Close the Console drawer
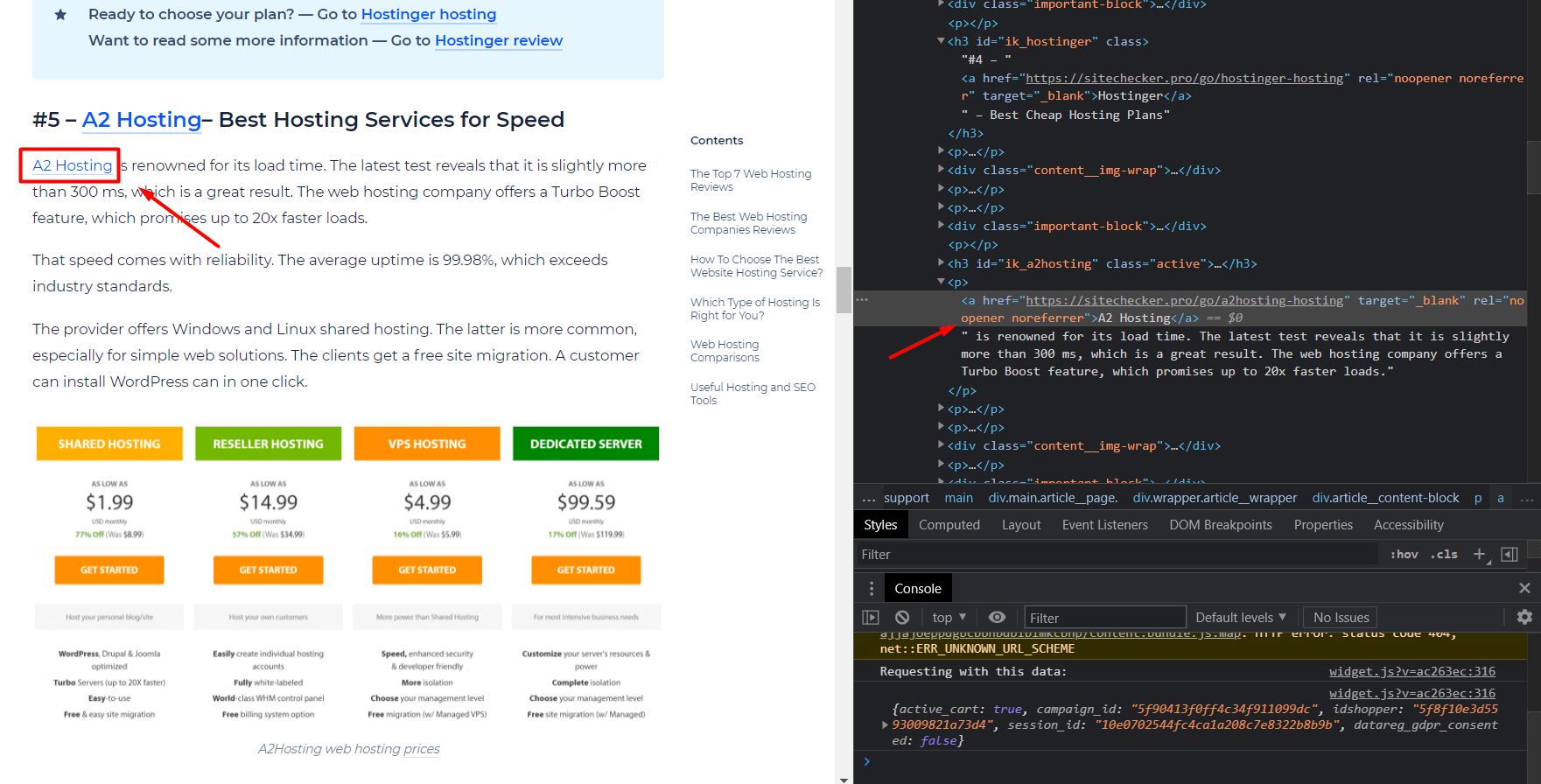 [x=1524, y=588]
